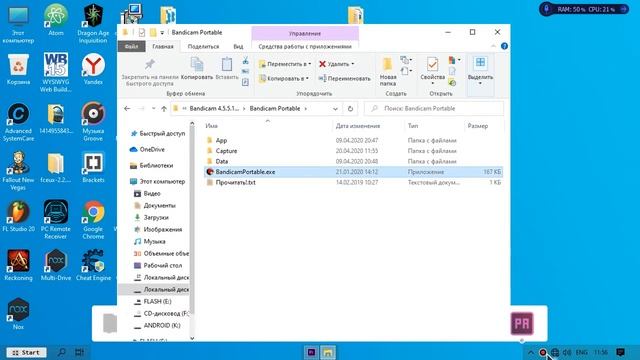Open address bar history dropdown
This screenshot has height=360, width=640.
point(335,109)
